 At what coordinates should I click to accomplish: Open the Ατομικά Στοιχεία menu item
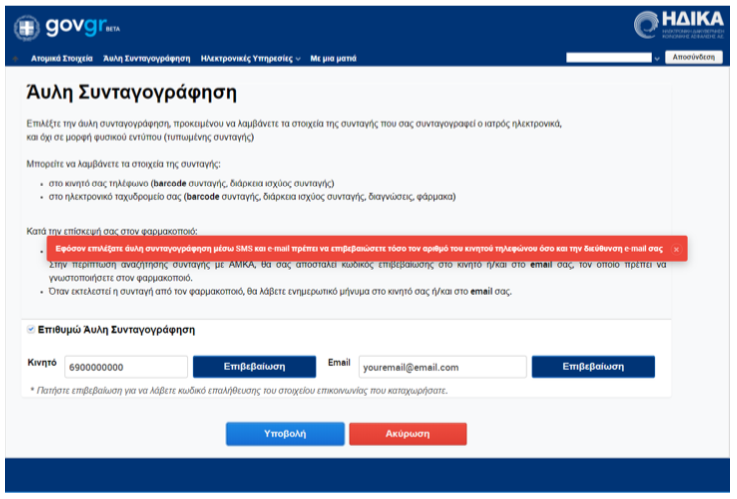(x=62, y=59)
